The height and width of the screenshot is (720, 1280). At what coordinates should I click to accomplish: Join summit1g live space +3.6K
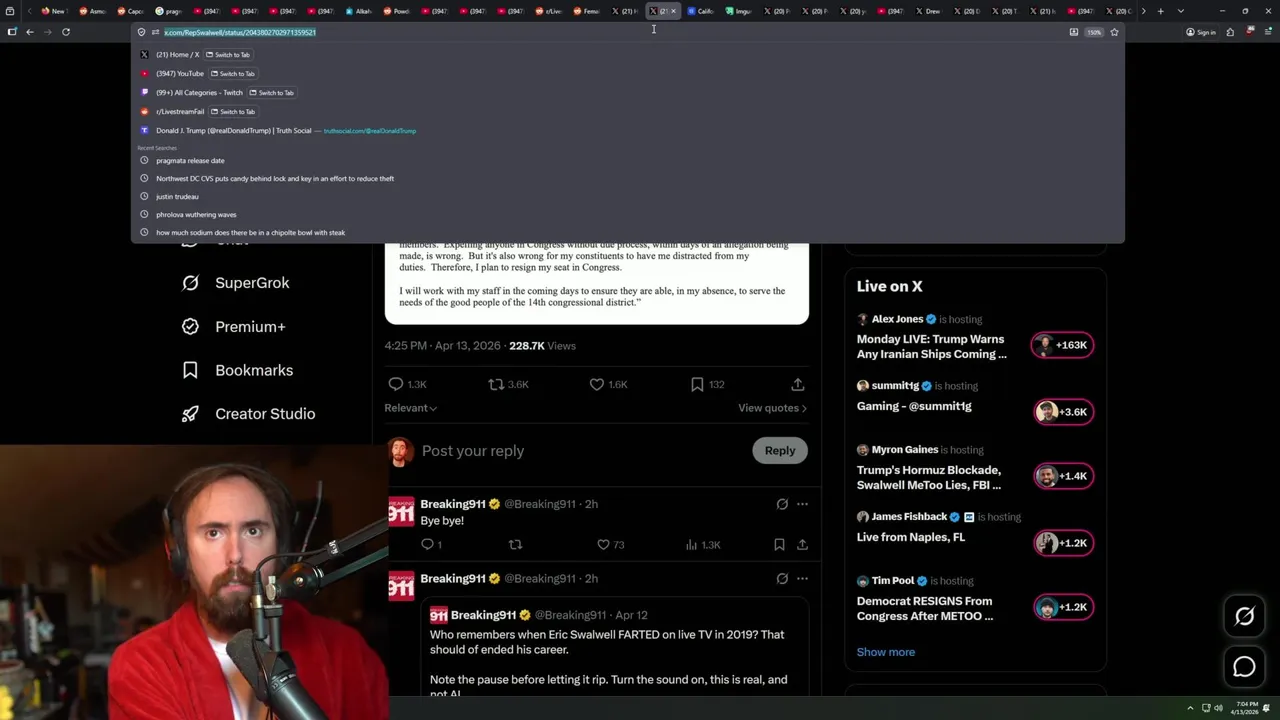point(1062,412)
